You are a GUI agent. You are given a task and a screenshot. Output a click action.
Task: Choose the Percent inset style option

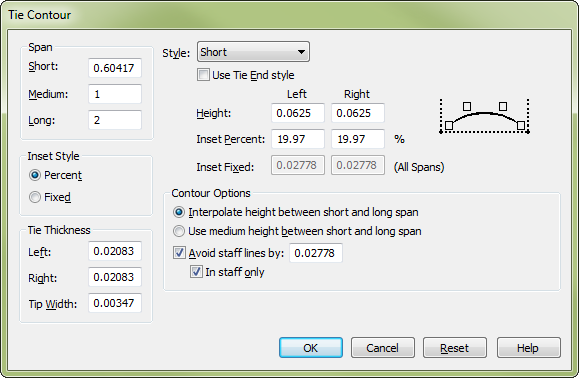click(35, 175)
